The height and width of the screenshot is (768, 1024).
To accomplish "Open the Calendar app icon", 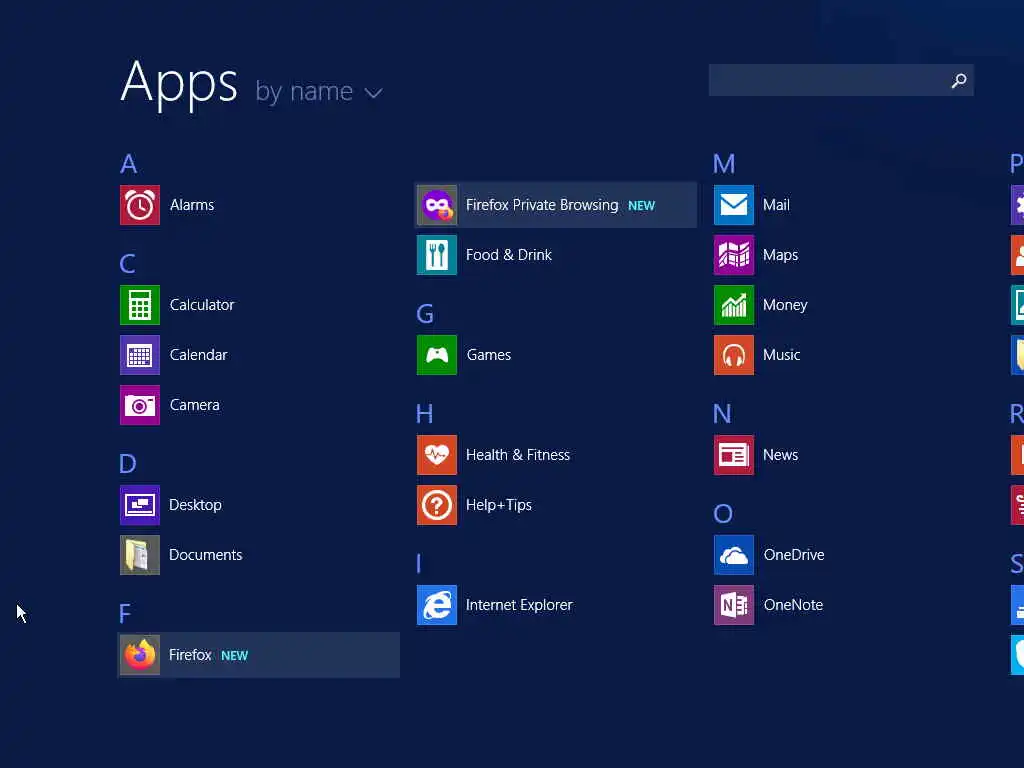I will [x=140, y=355].
